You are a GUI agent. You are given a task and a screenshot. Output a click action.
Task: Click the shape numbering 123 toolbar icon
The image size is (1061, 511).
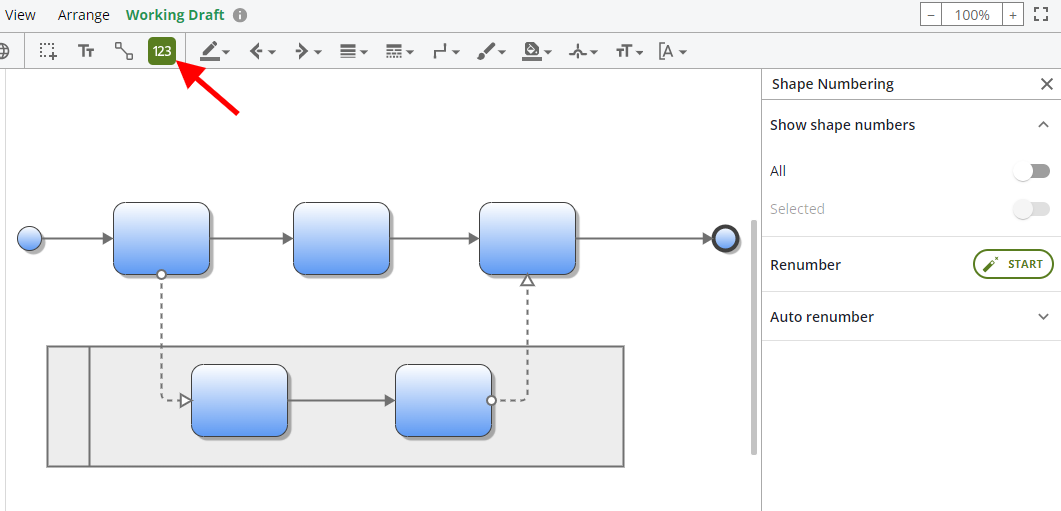162,51
